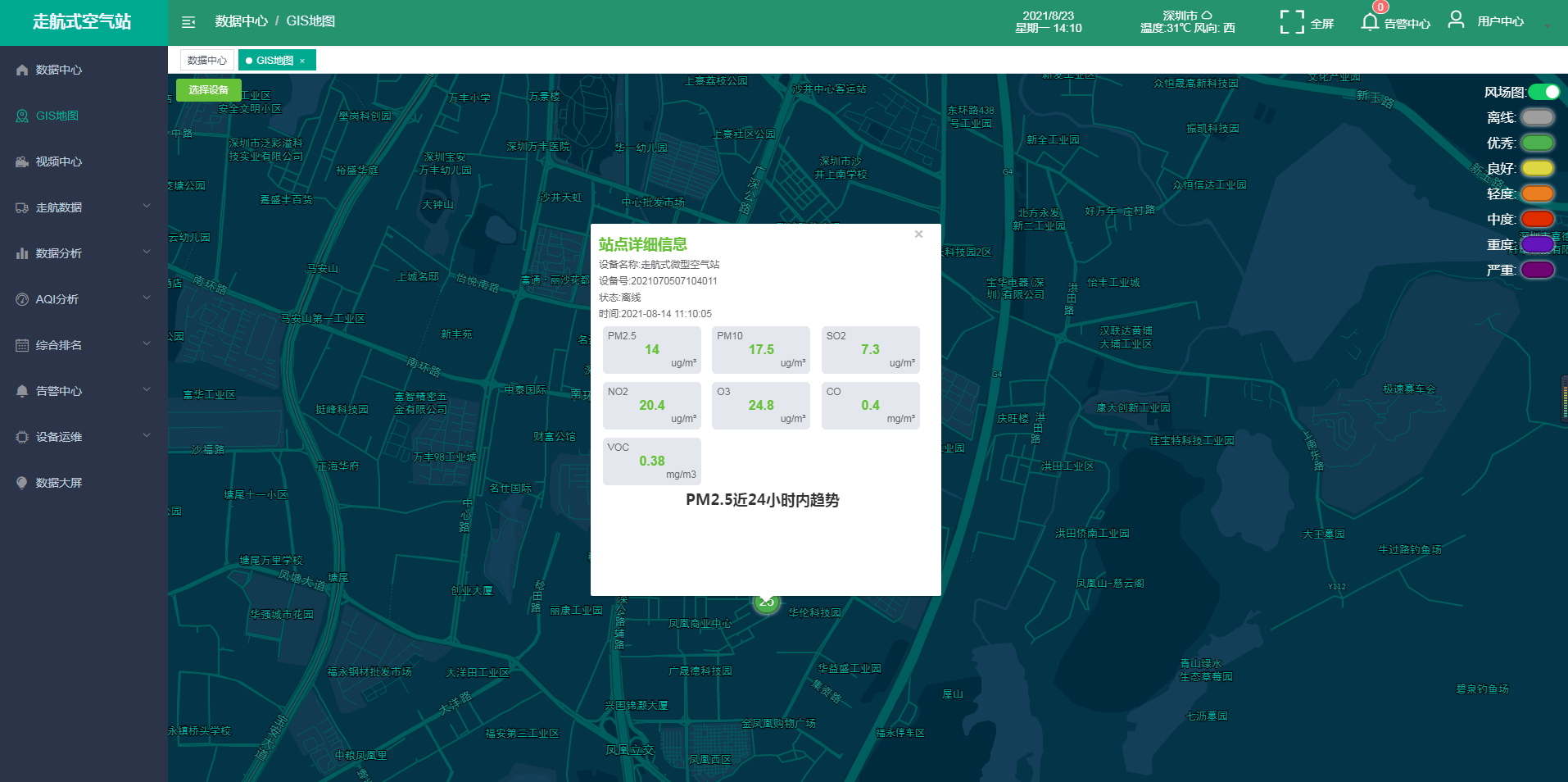Click the VOC value card

click(x=652, y=461)
